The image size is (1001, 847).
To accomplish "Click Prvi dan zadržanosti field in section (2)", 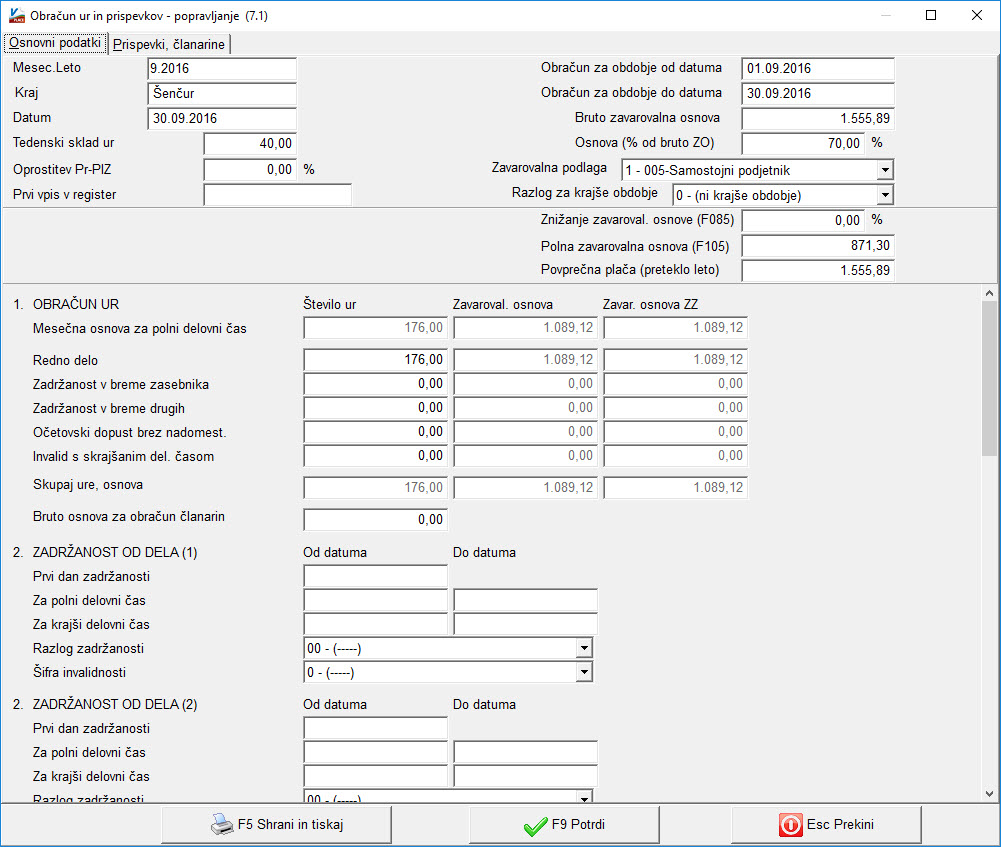I will tap(375, 728).
